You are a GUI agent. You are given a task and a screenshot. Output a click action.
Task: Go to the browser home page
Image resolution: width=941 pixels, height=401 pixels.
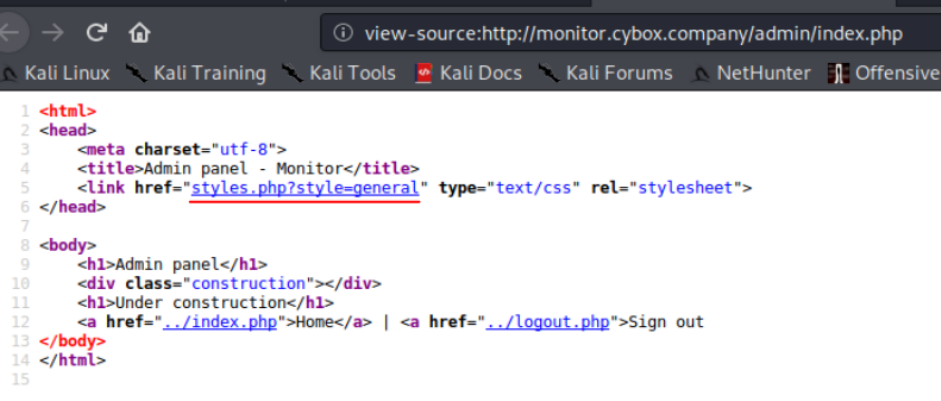tap(139, 33)
